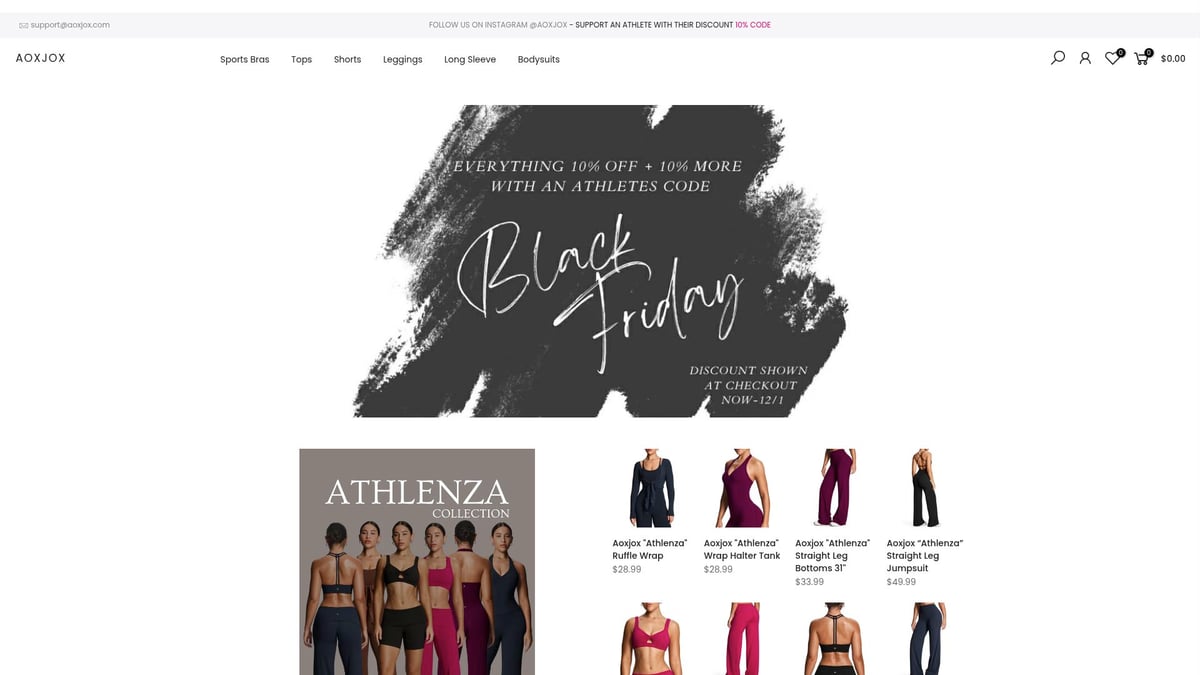View the Straight Leg Bottoms 31" product image
1200x675 pixels.
(834, 488)
